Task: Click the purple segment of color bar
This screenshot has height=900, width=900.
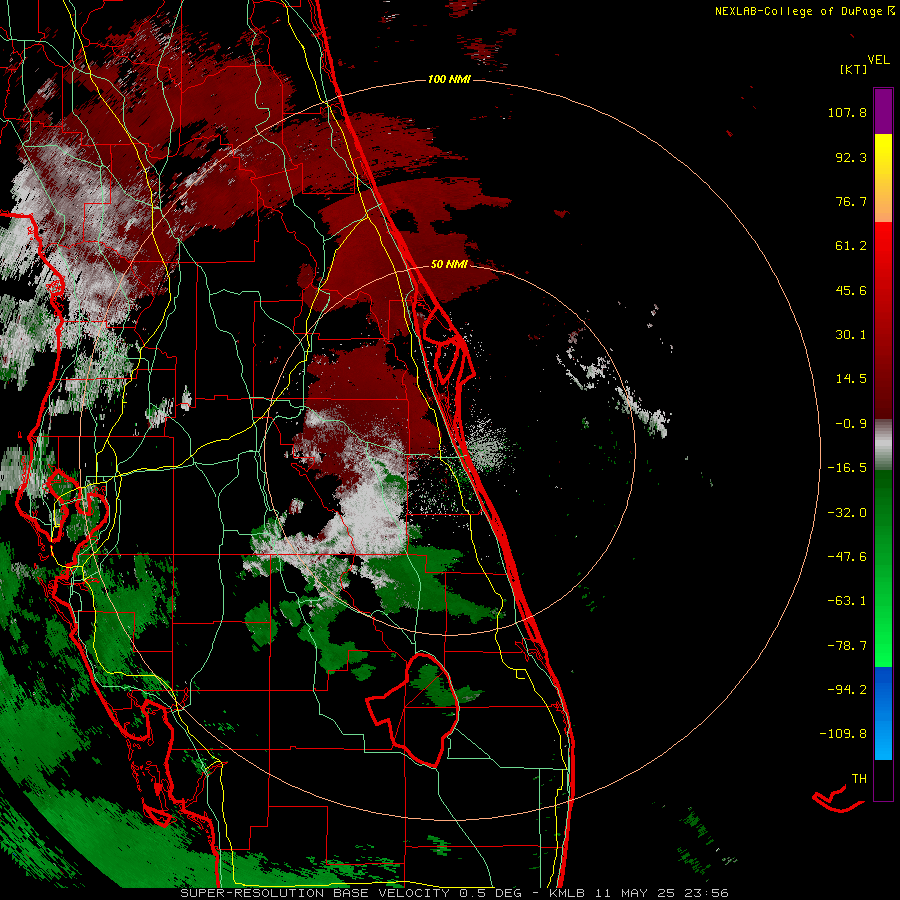Action: [883, 111]
